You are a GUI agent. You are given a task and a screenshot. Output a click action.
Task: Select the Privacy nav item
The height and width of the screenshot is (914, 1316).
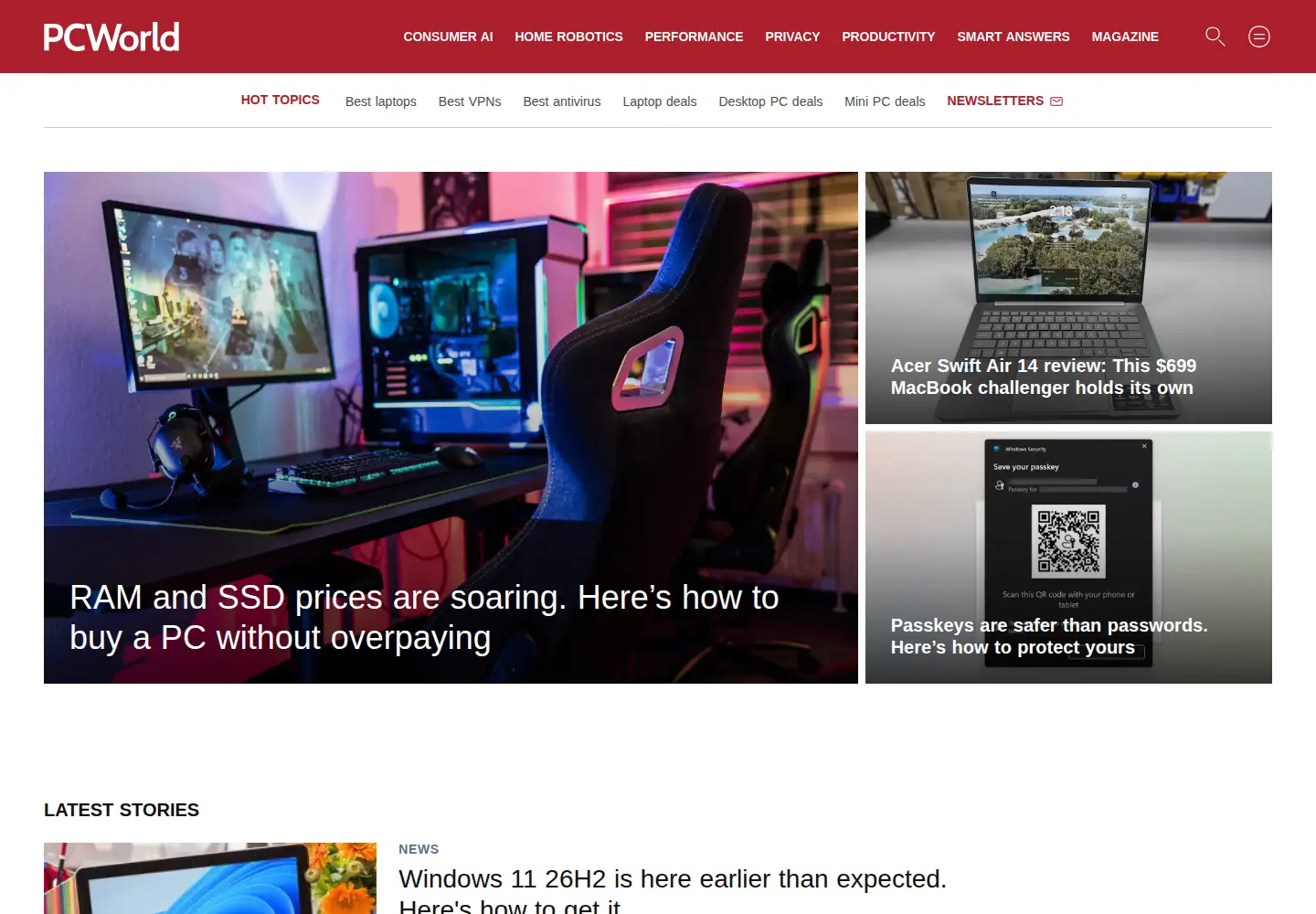tap(792, 37)
